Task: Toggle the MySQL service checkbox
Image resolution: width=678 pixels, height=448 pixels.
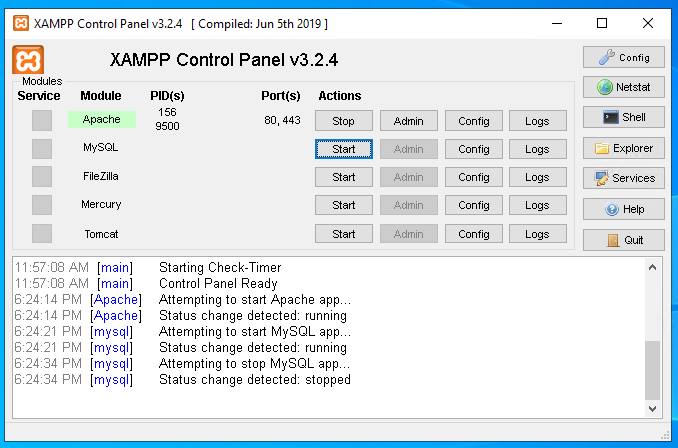Action: [x=42, y=149]
